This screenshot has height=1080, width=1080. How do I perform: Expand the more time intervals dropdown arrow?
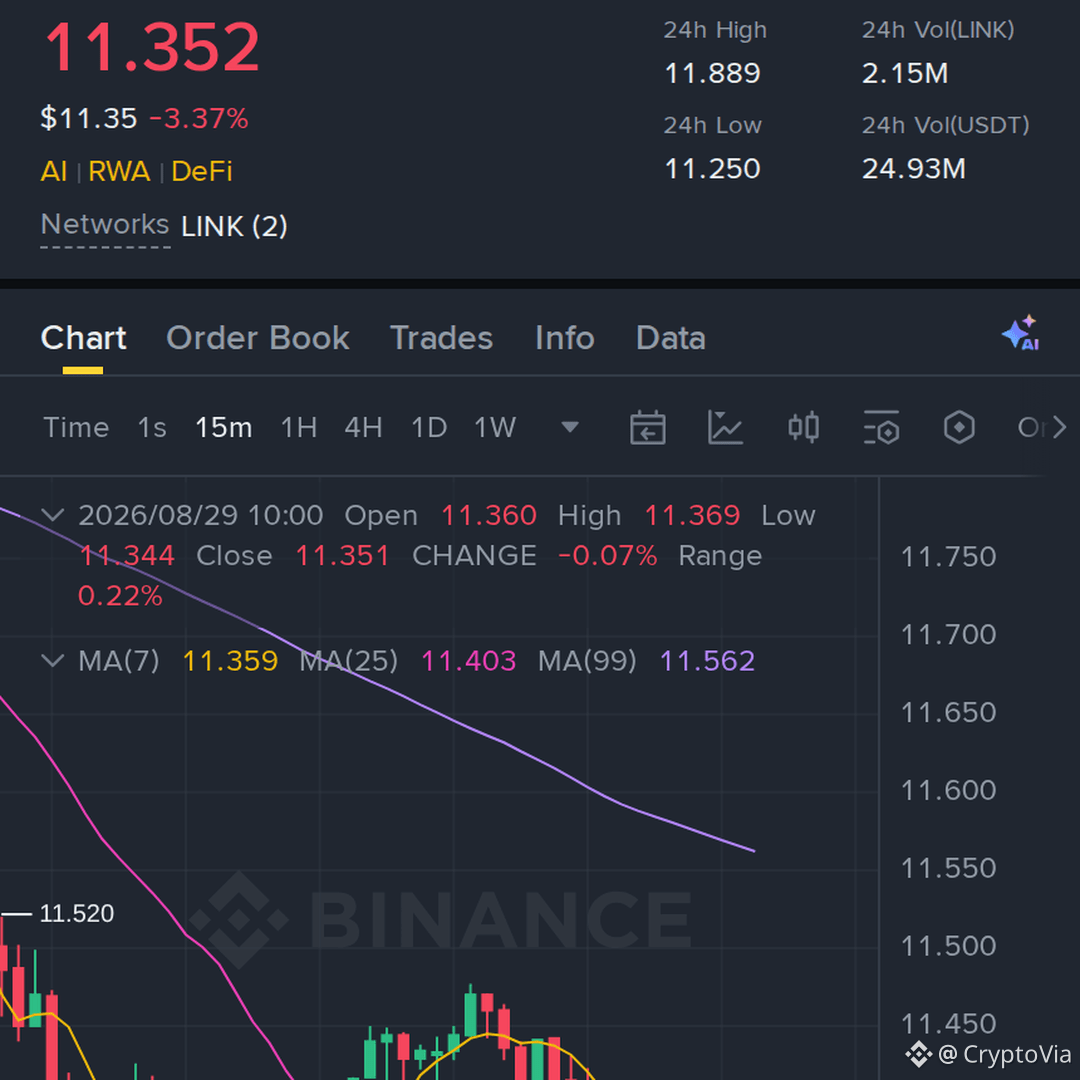(570, 427)
